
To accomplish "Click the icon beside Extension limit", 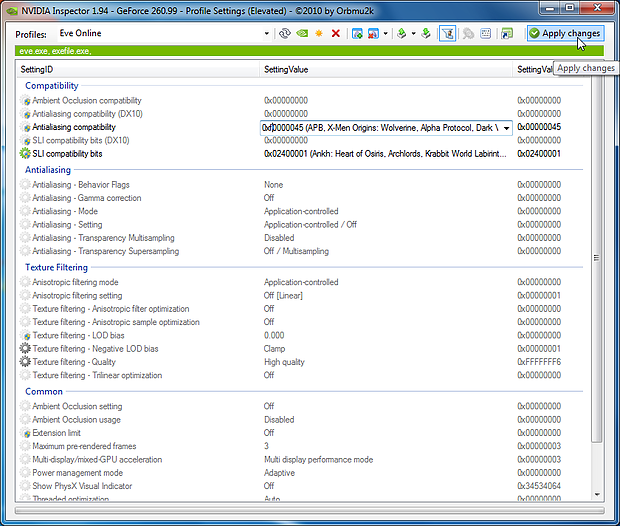I will click(x=25, y=433).
